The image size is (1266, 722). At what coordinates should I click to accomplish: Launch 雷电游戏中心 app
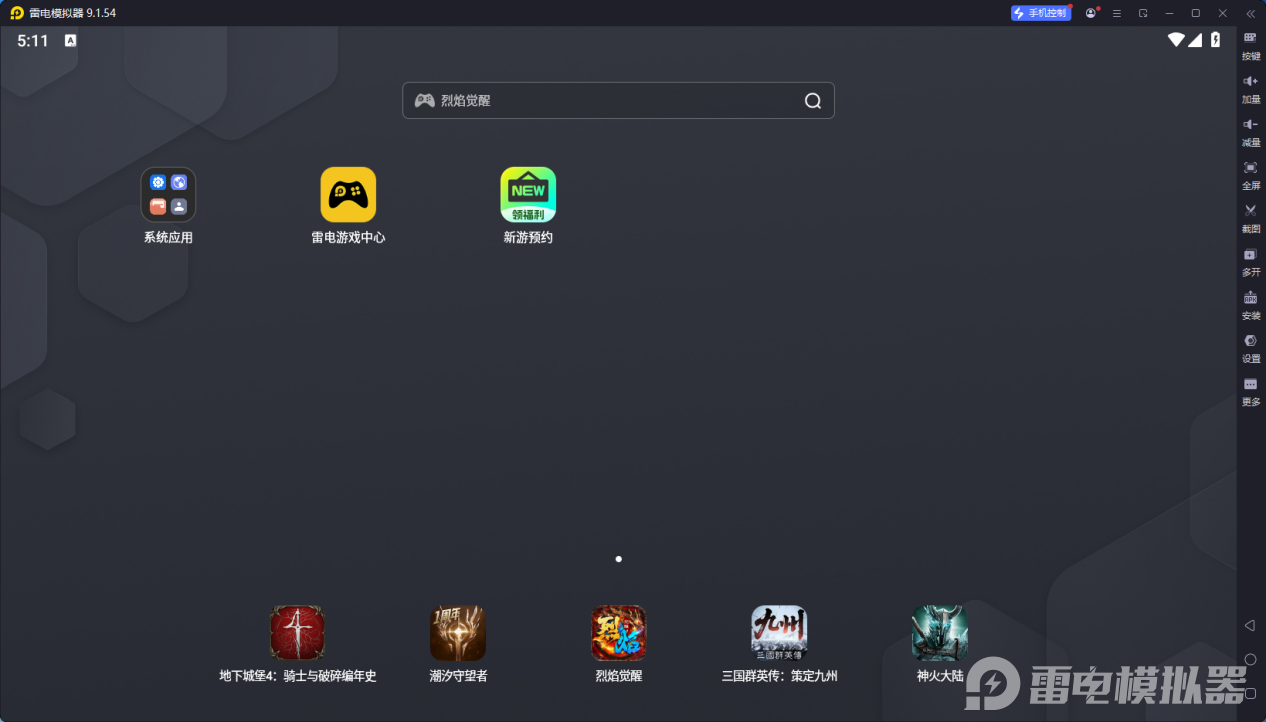(348, 195)
